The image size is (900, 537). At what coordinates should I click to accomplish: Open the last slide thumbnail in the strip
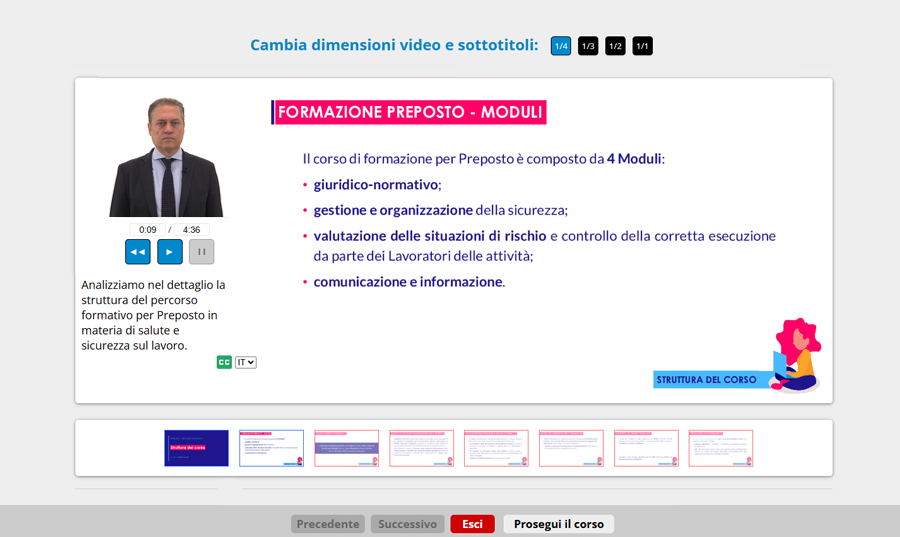pos(721,448)
